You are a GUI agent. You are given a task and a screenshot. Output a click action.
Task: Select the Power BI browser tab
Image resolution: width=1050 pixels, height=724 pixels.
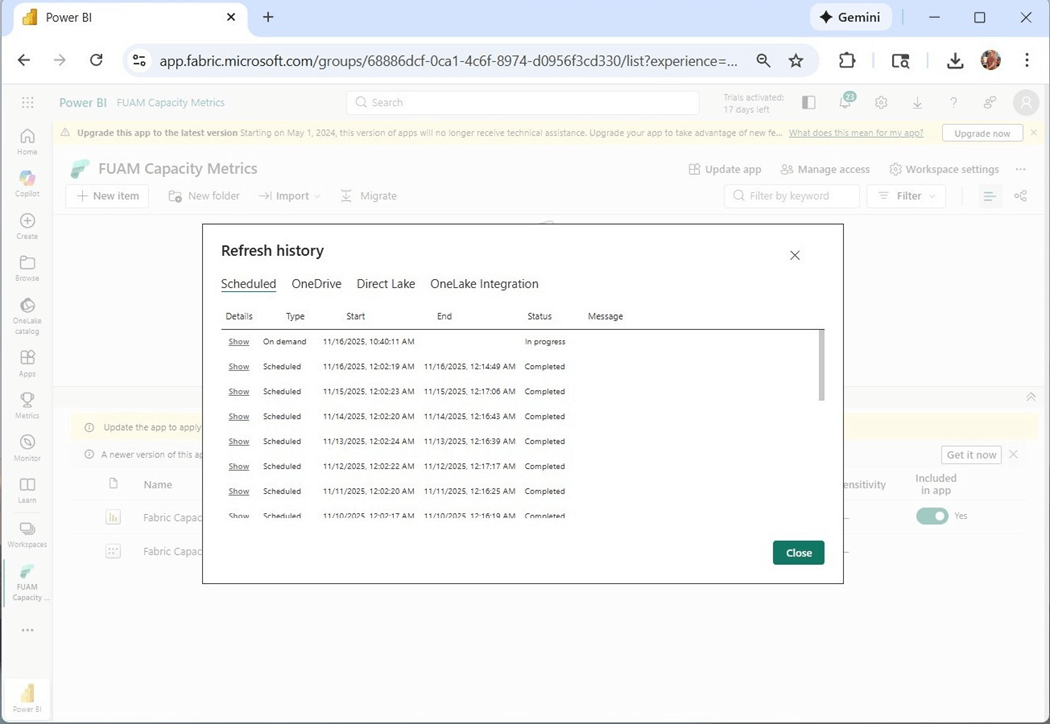pos(131,18)
